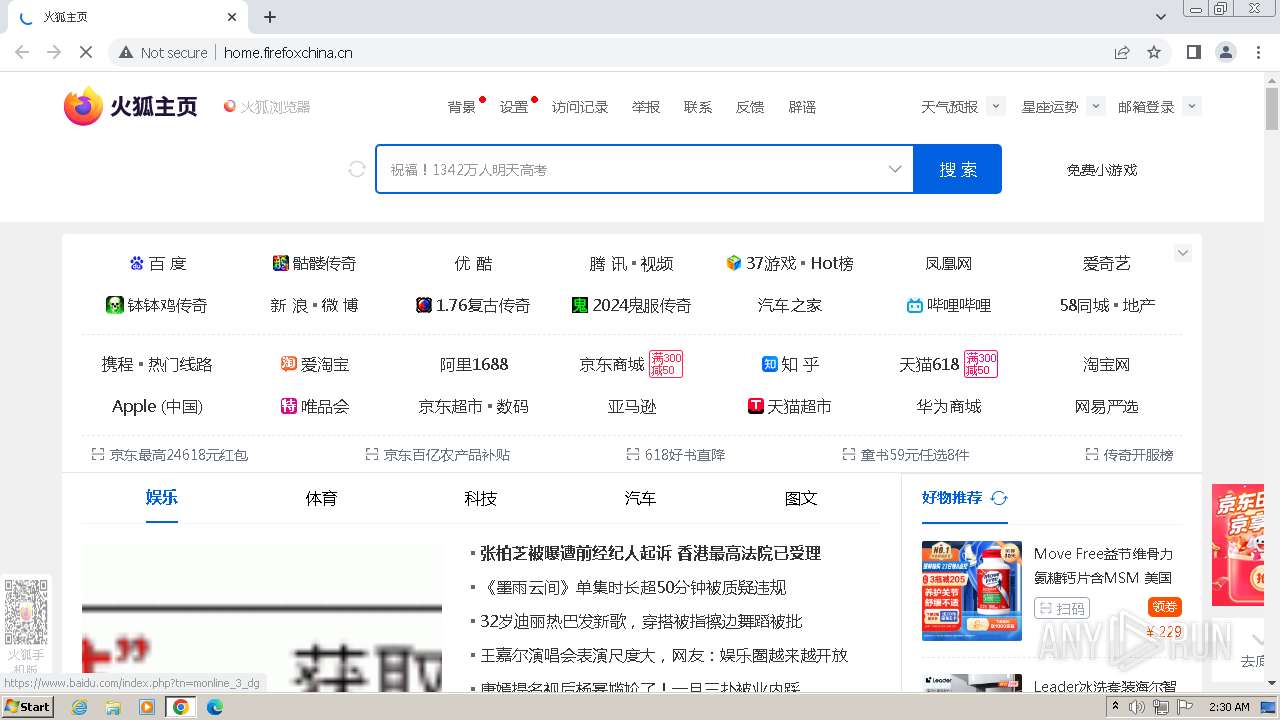Click the 领券 coupon button

pyautogui.click(x=1165, y=607)
